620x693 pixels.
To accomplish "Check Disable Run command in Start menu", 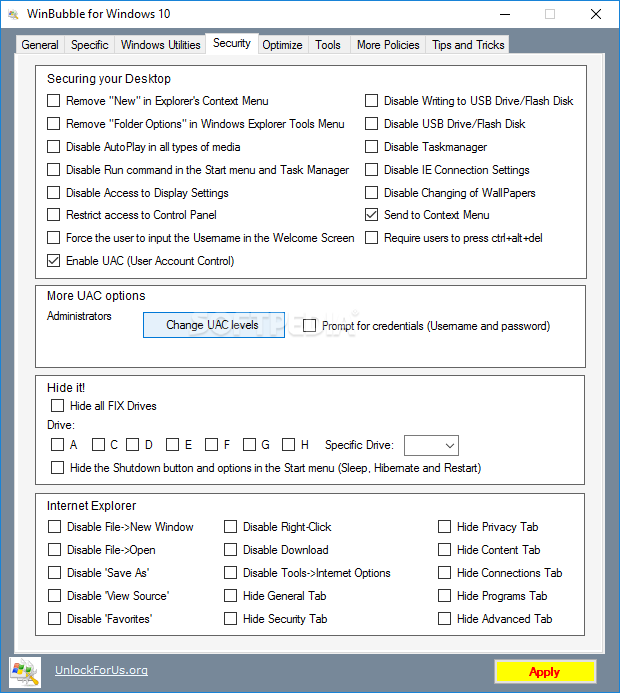I will [53, 170].
